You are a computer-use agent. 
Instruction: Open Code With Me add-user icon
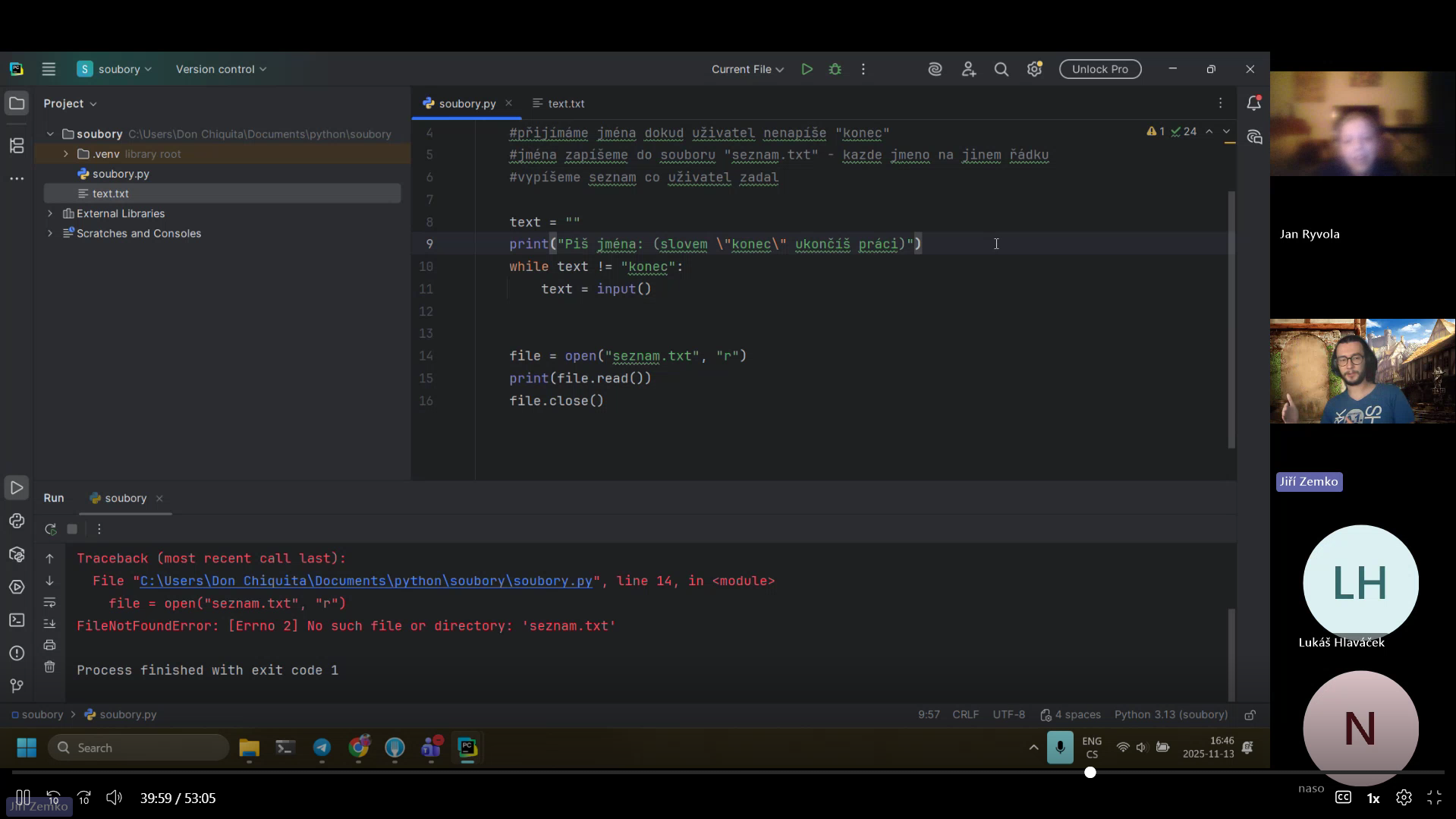968,69
